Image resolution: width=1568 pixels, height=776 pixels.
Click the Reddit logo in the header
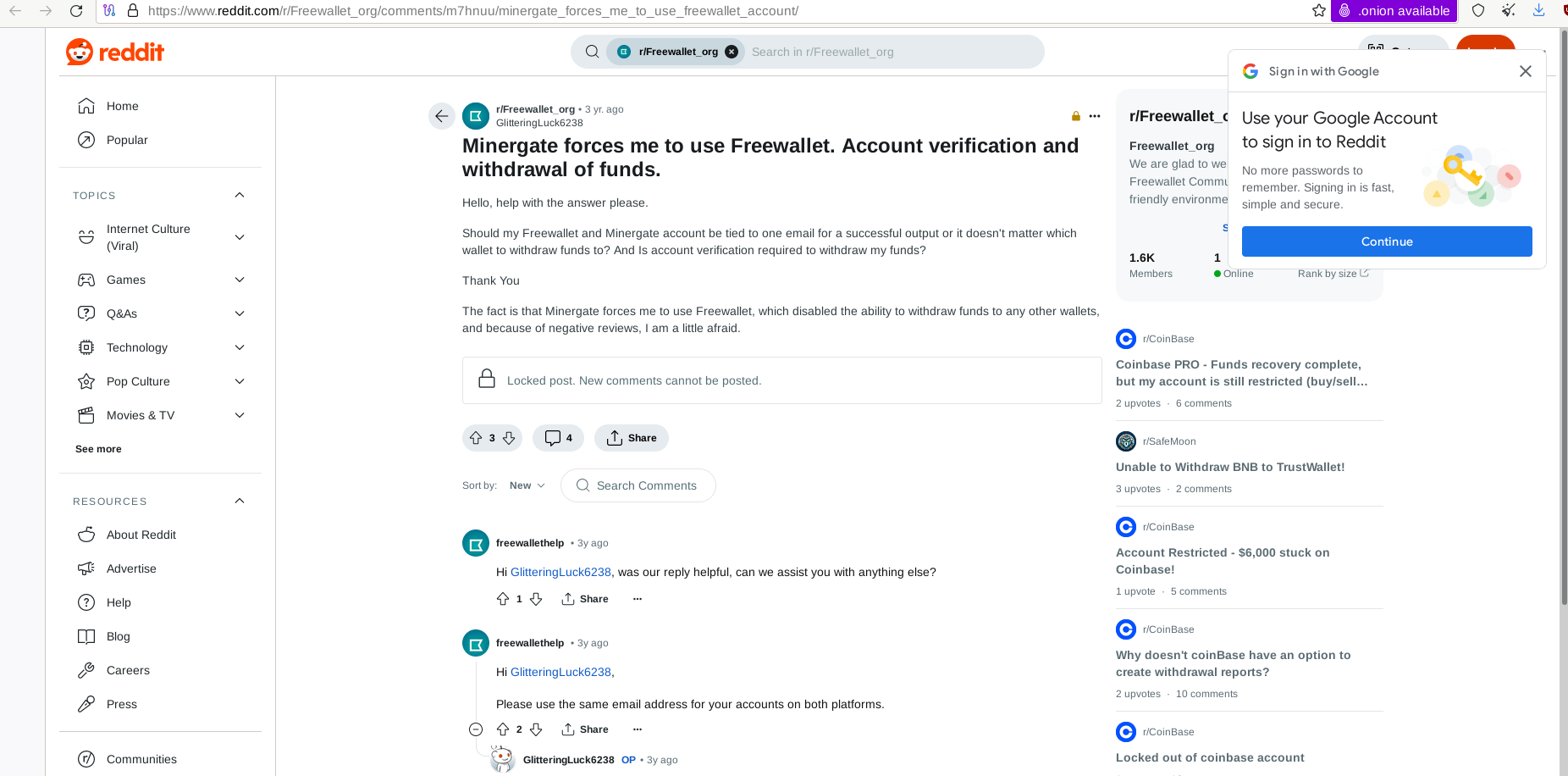coord(115,52)
